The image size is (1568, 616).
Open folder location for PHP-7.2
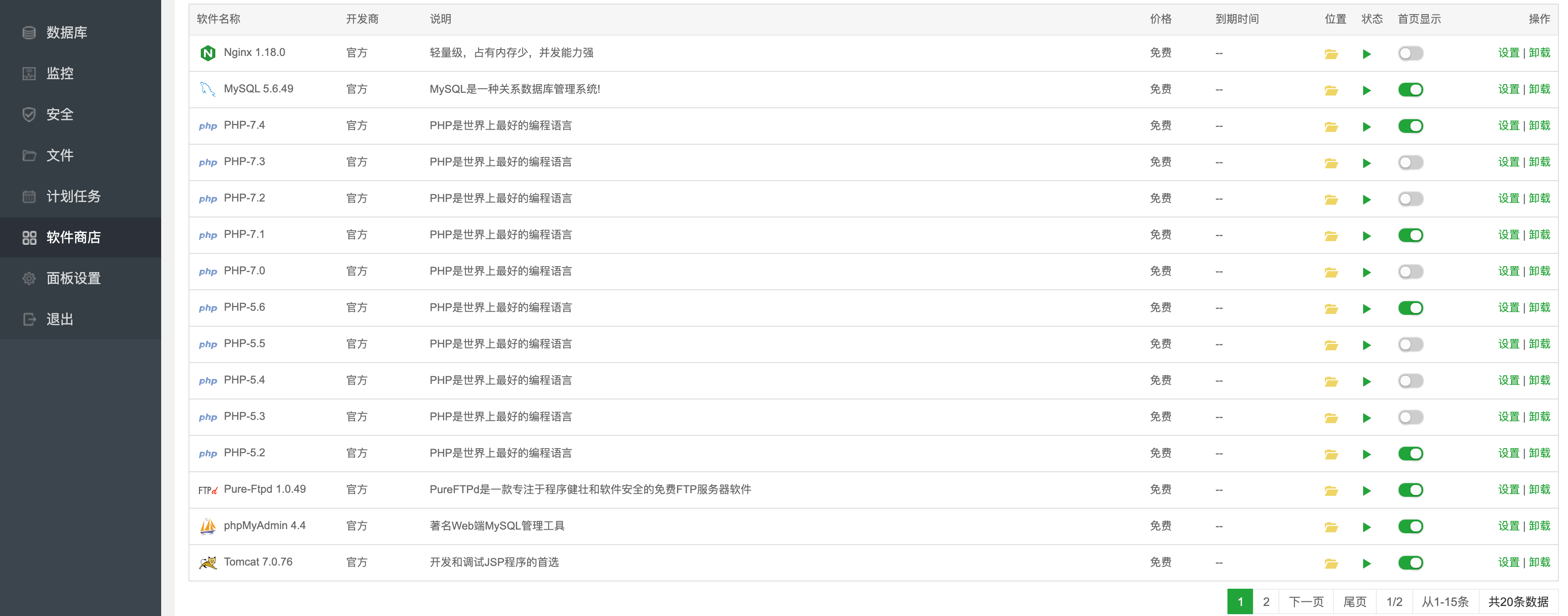tap(1331, 199)
